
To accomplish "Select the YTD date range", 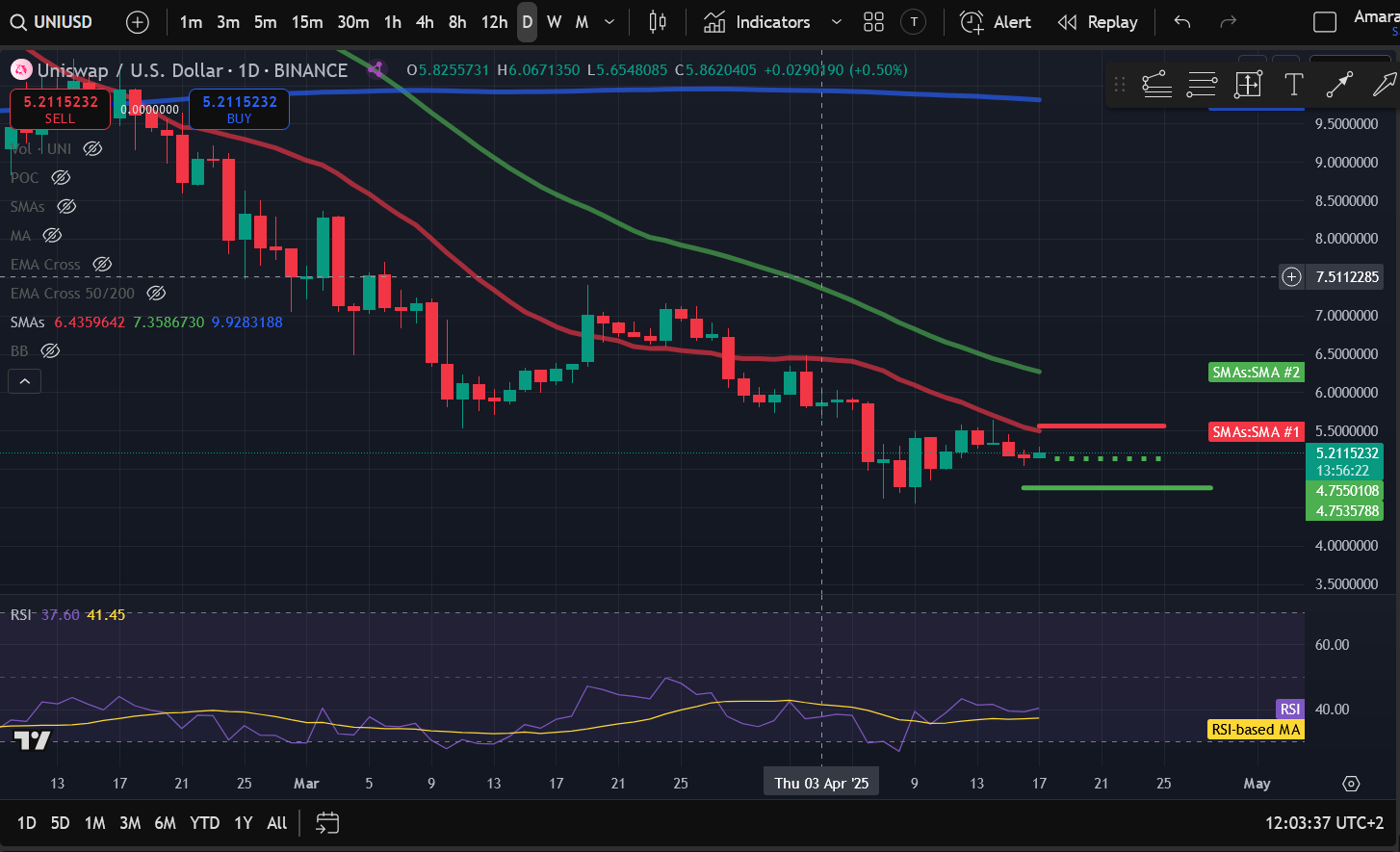I will coord(204,823).
